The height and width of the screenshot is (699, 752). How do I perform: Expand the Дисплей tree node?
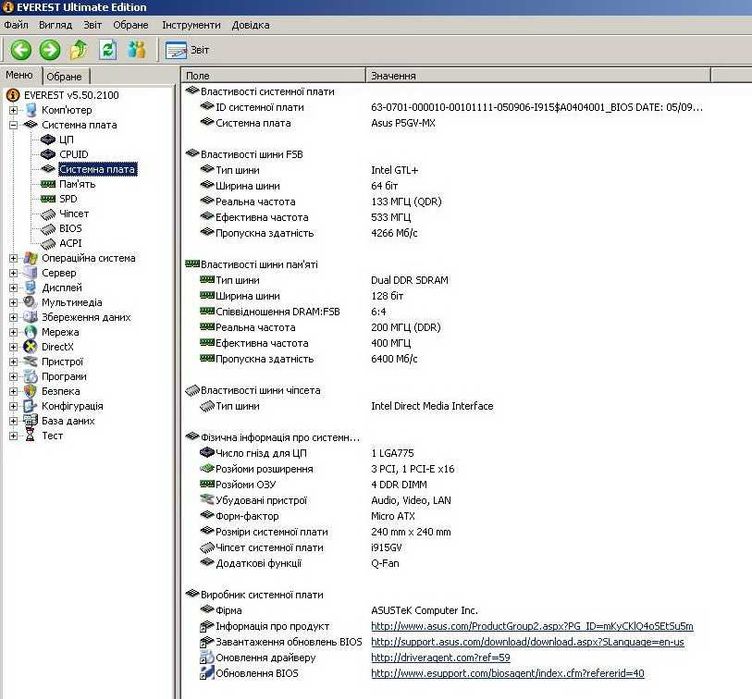tap(13, 288)
